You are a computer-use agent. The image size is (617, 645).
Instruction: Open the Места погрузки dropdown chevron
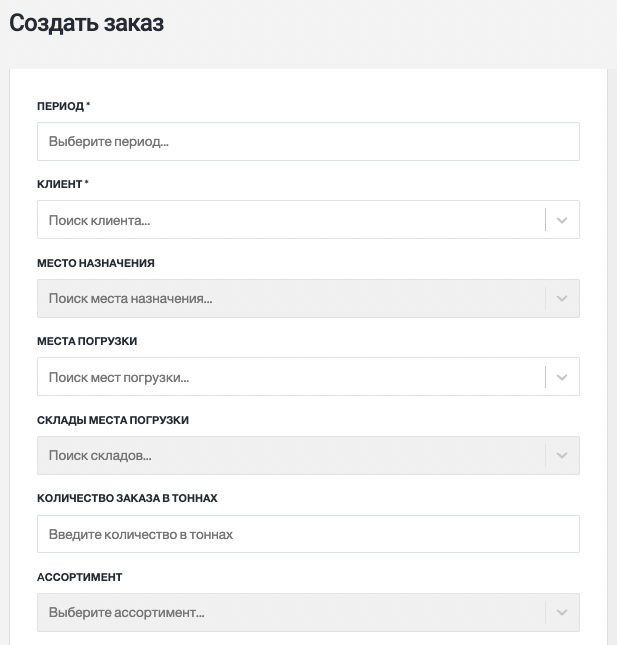pyautogui.click(x=562, y=377)
